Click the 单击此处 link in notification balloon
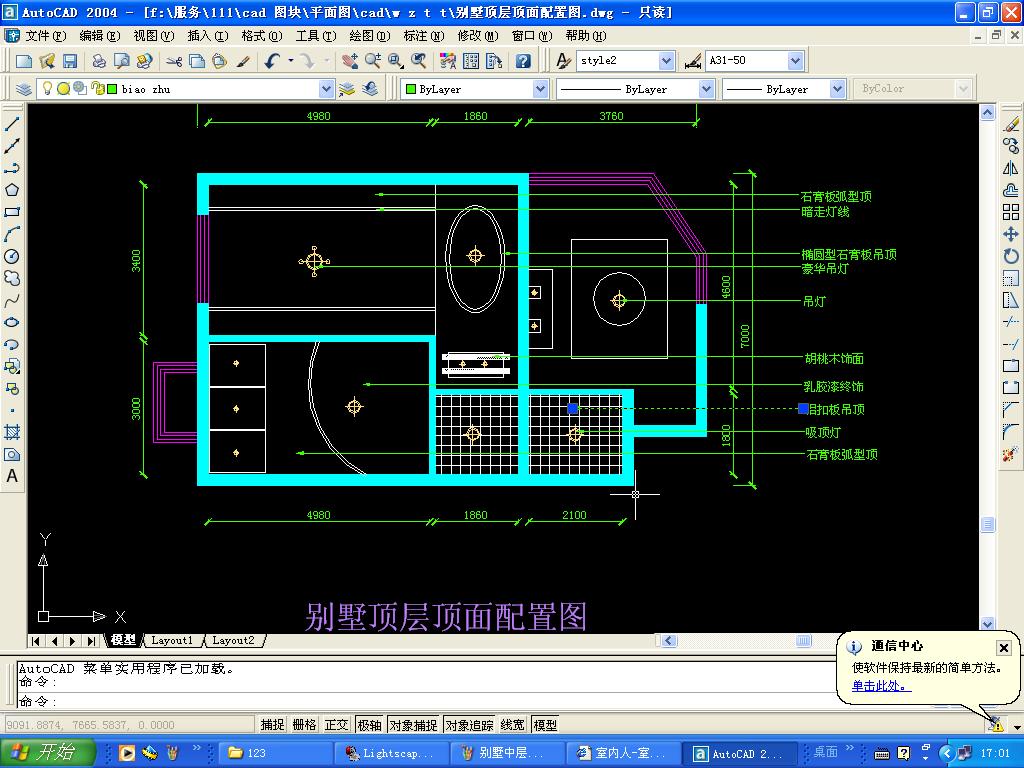Screen dimensions: 1024x768 pos(881,686)
